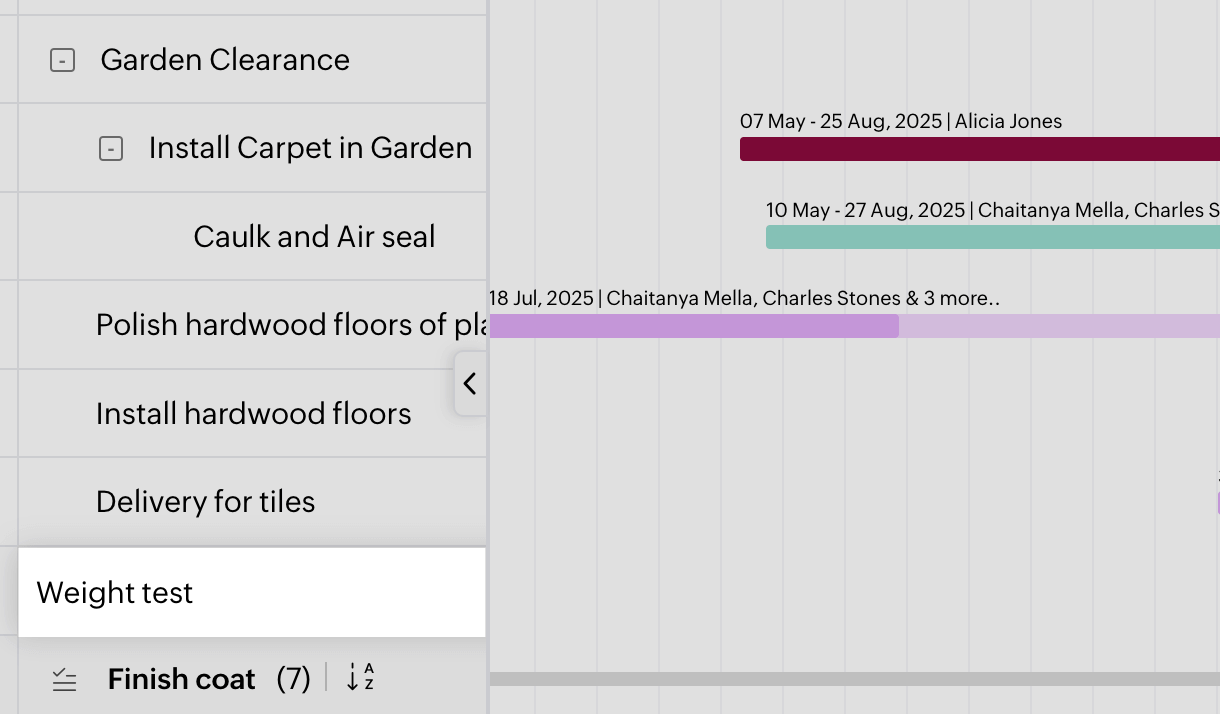Screen dimensions: 1220x714
Task: Open the Finish coat task list heading
Action: [182, 680]
